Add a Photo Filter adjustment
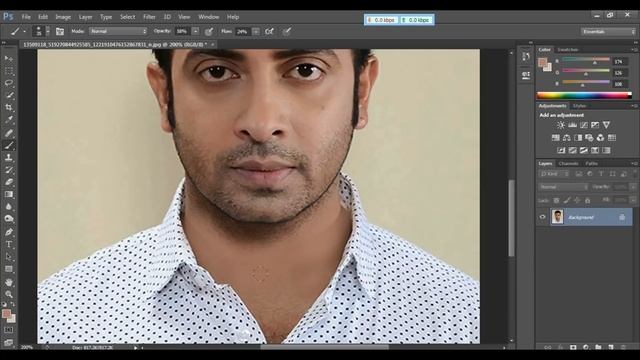The width and height of the screenshot is (640, 360). coord(589,138)
